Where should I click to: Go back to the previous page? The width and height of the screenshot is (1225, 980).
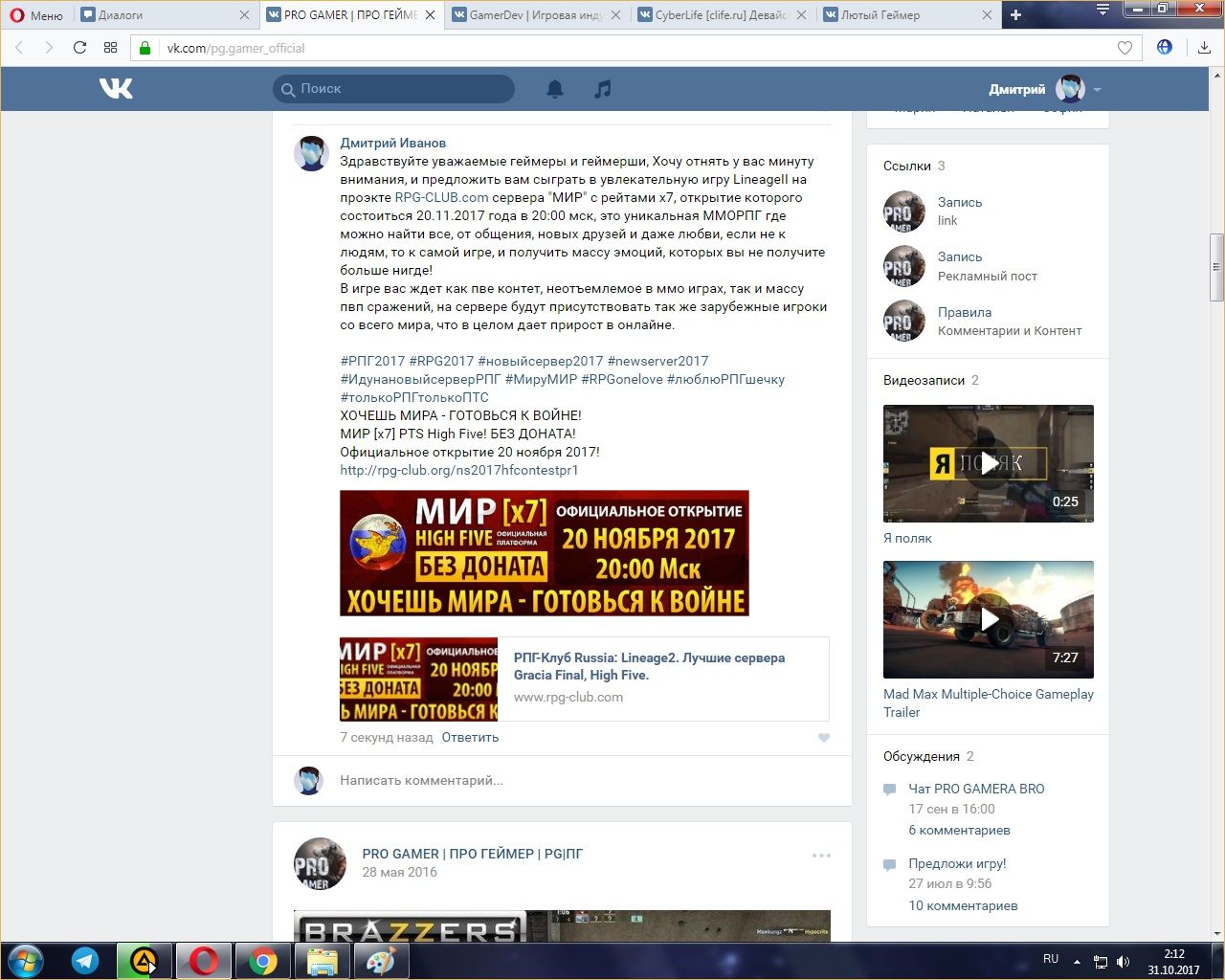[x=19, y=48]
